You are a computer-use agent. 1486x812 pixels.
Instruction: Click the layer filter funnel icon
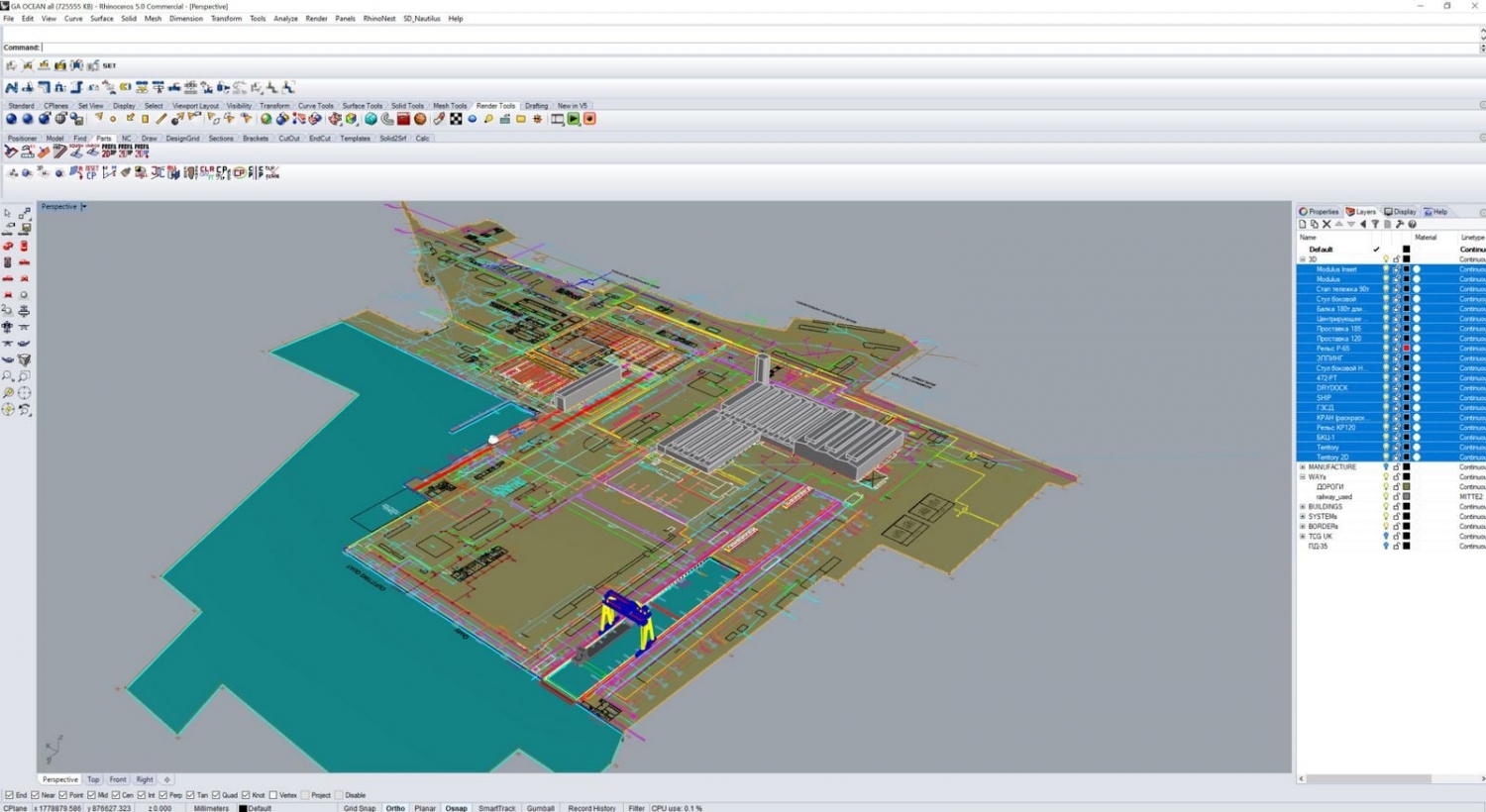point(1375,225)
